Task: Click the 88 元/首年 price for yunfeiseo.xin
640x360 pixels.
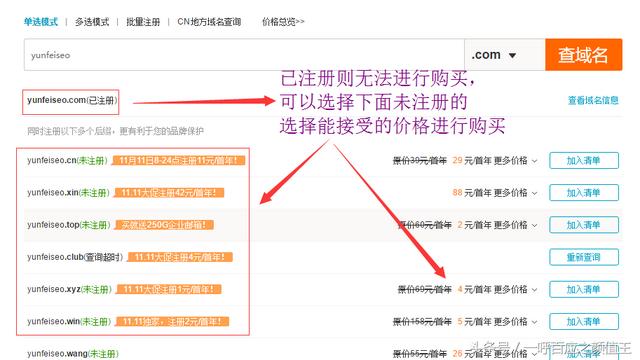Action: coord(472,193)
